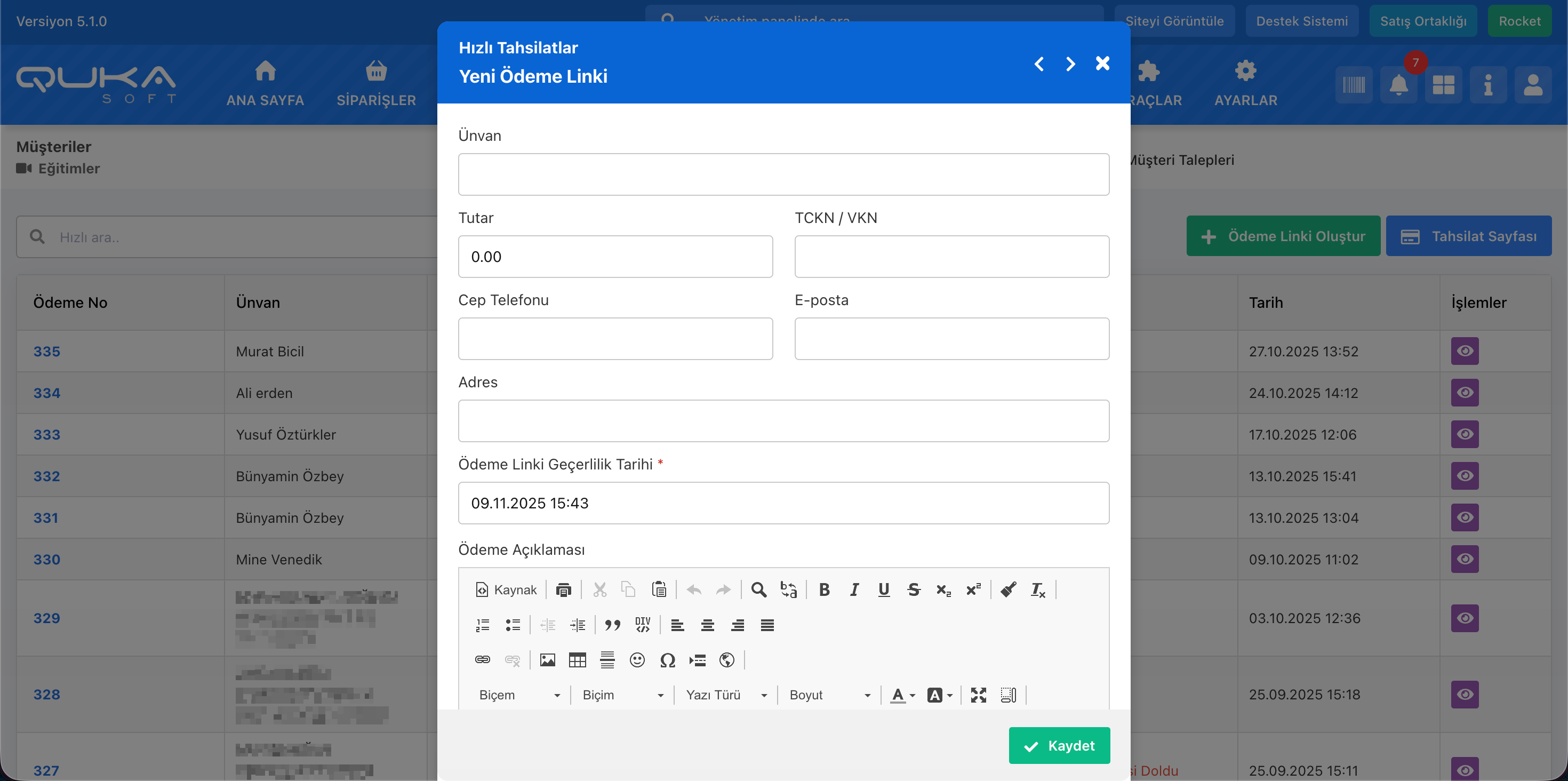This screenshot has height=781, width=1568.
Task: Open Find in editor toolbar
Action: (758, 589)
